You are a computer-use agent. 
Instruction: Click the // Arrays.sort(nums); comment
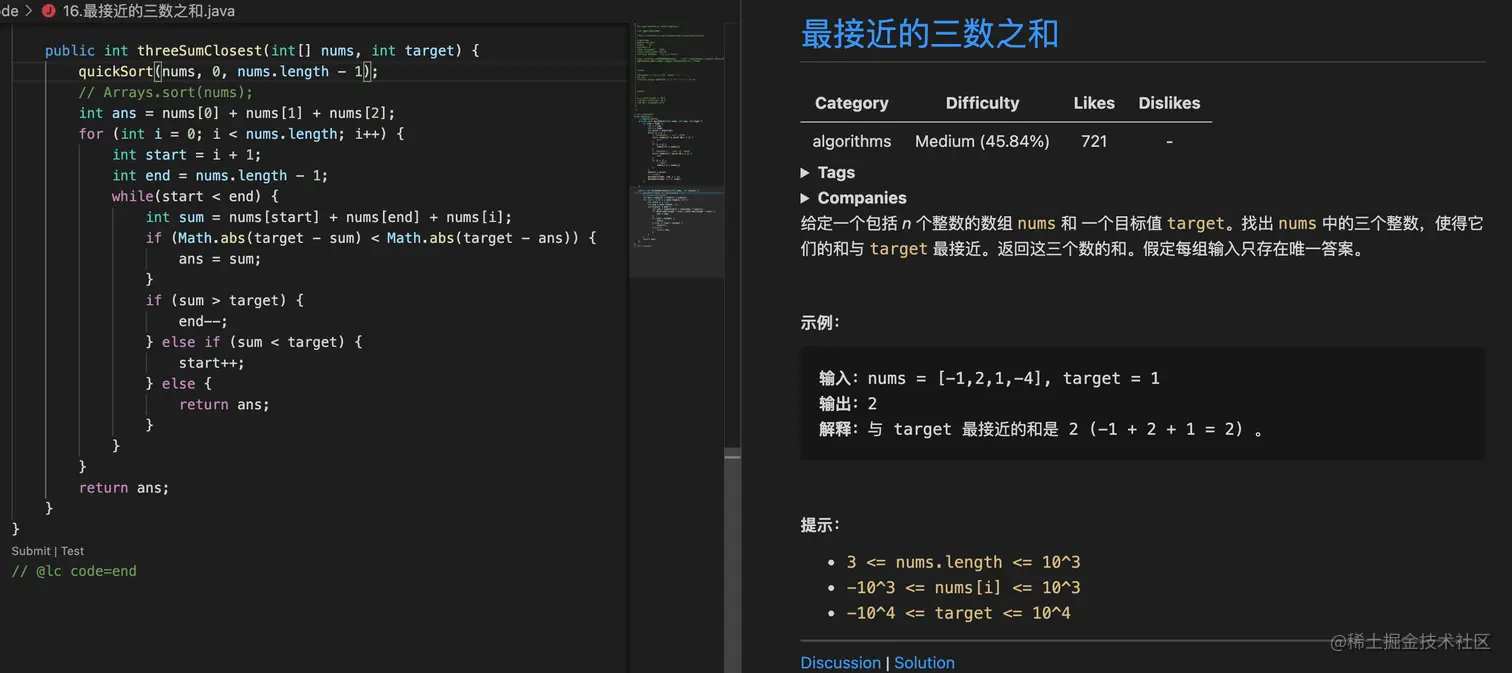point(166,92)
